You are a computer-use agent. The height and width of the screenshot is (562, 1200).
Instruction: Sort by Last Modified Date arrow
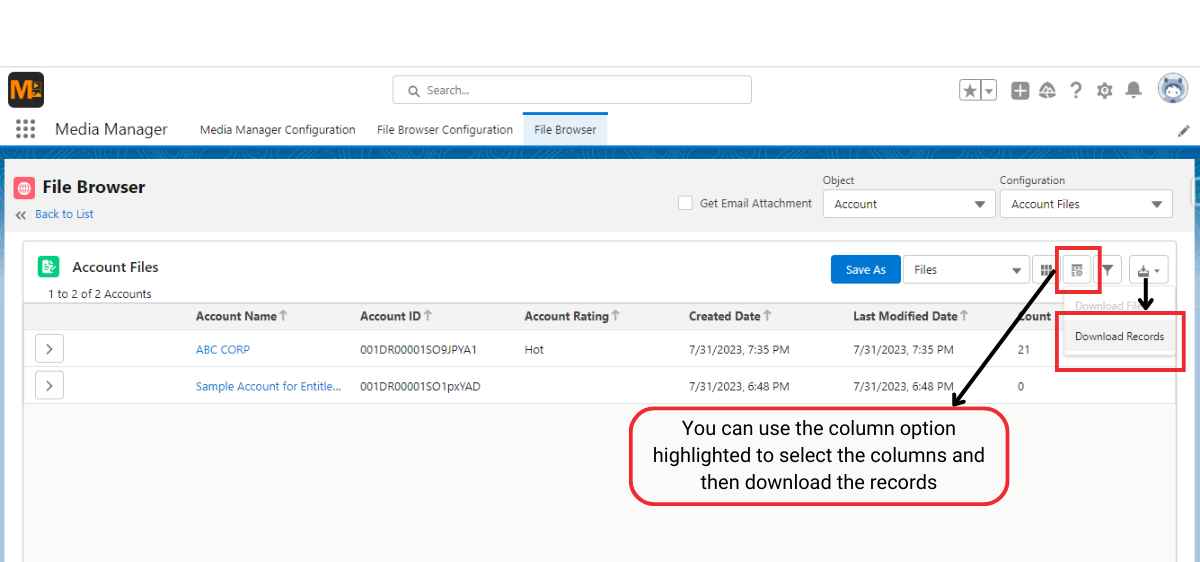coord(965,316)
